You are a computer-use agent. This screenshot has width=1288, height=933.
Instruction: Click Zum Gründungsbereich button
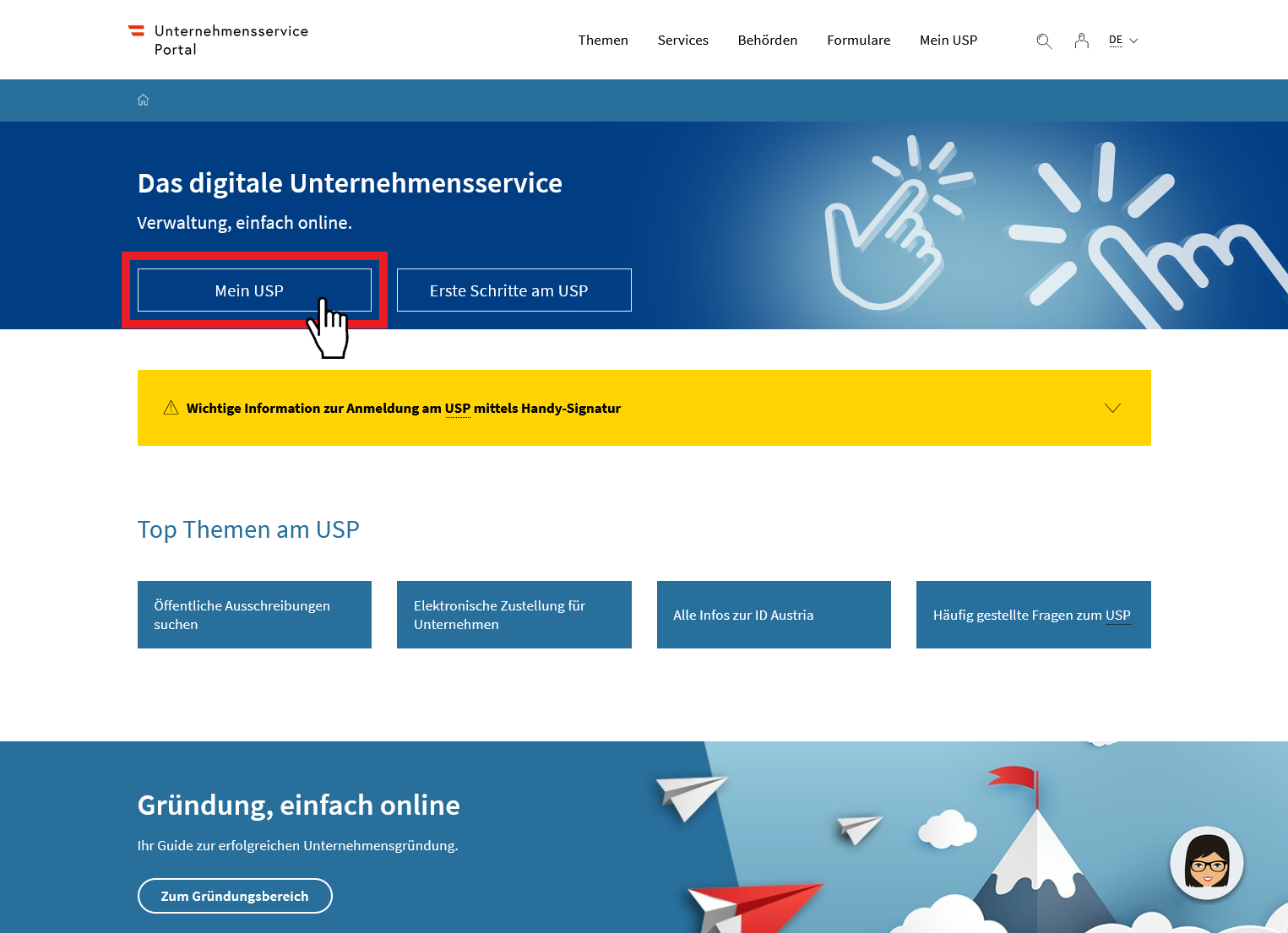235,896
